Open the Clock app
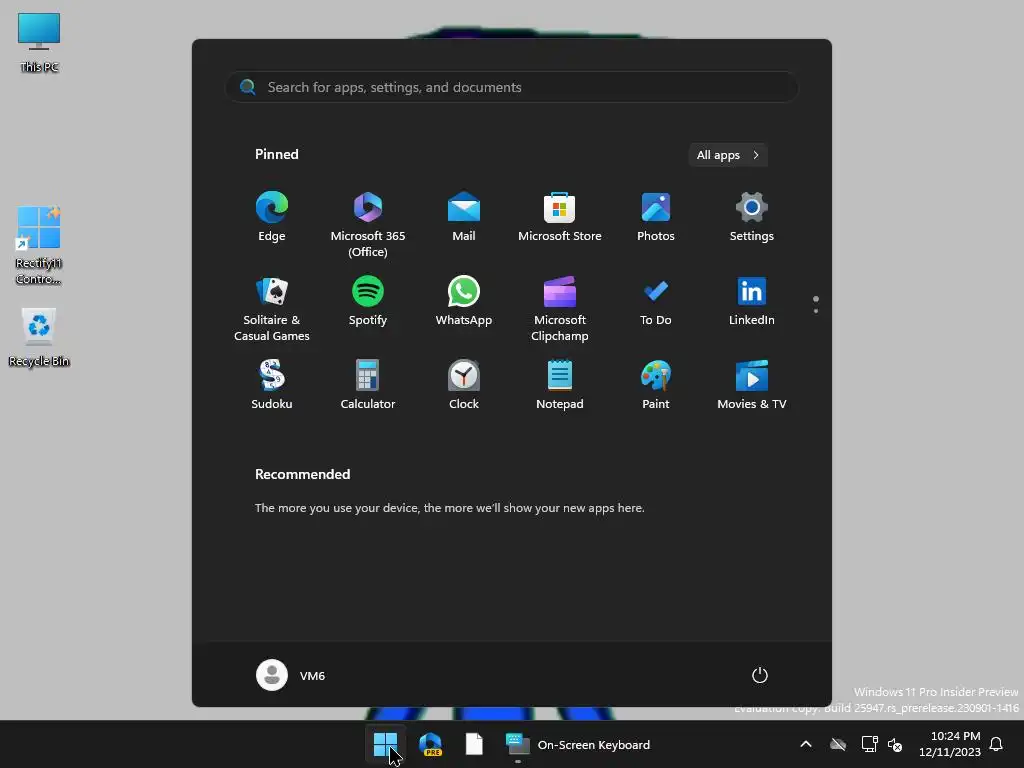 click(x=464, y=385)
